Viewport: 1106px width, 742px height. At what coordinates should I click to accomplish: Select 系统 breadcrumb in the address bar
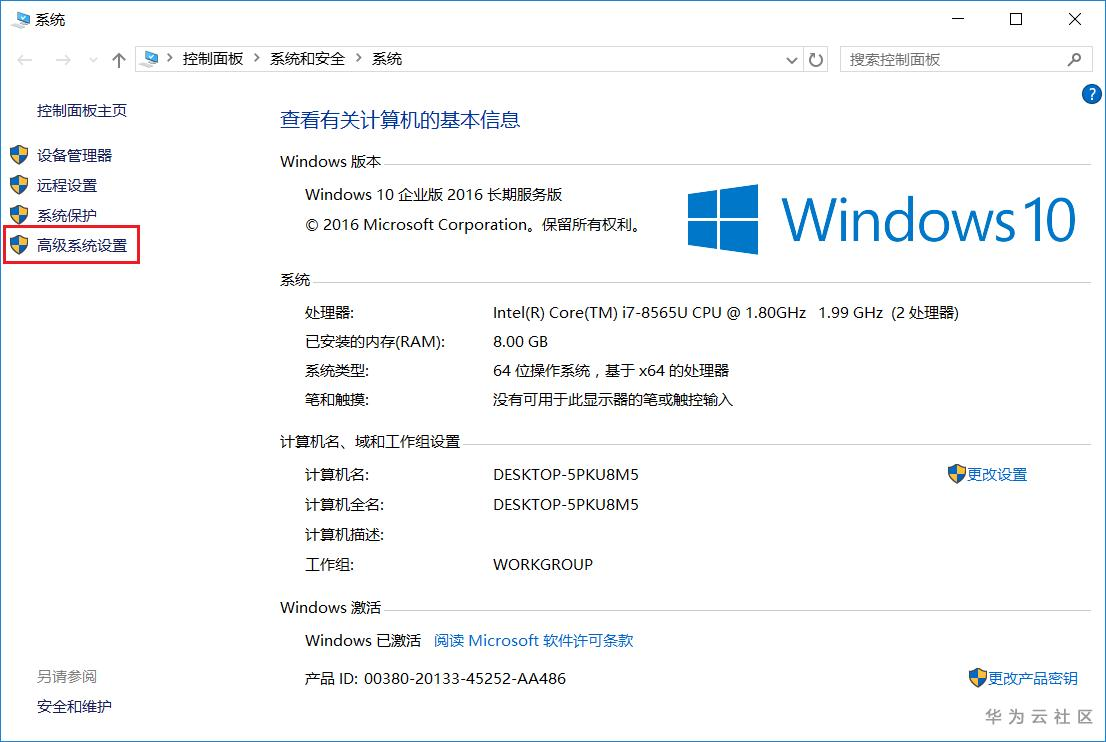coord(387,59)
